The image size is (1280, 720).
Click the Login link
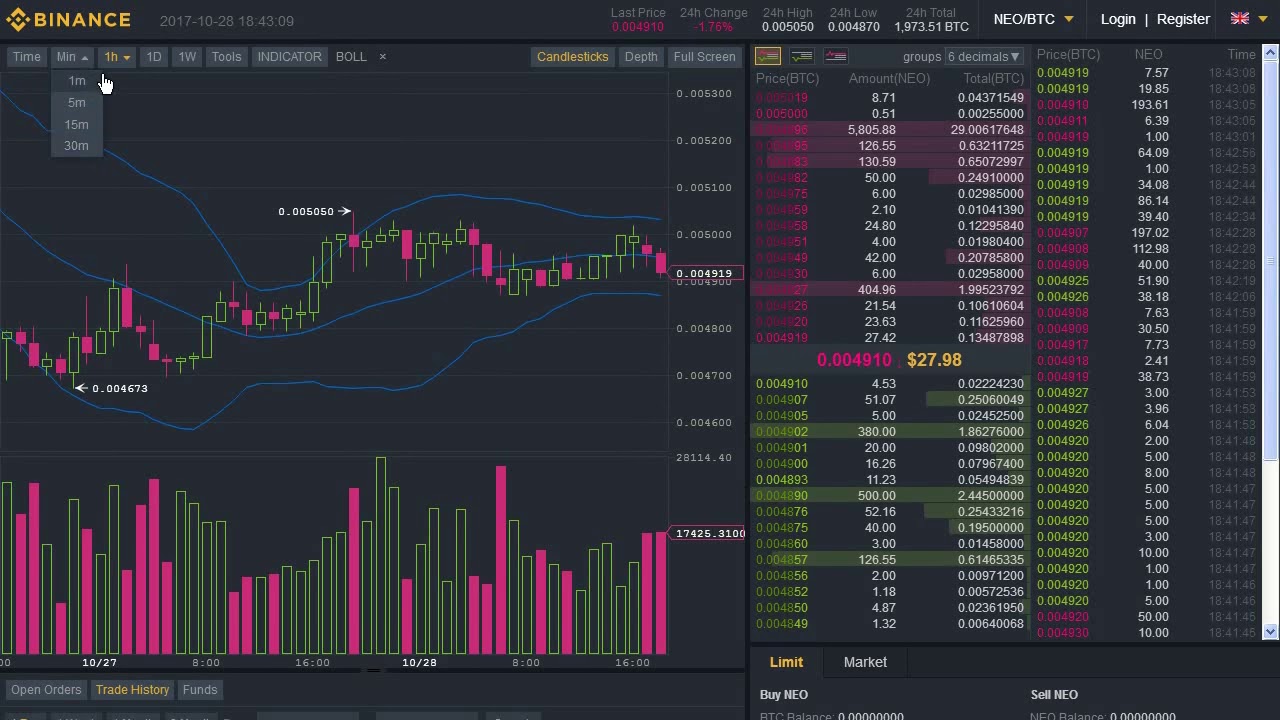pos(1118,19)
